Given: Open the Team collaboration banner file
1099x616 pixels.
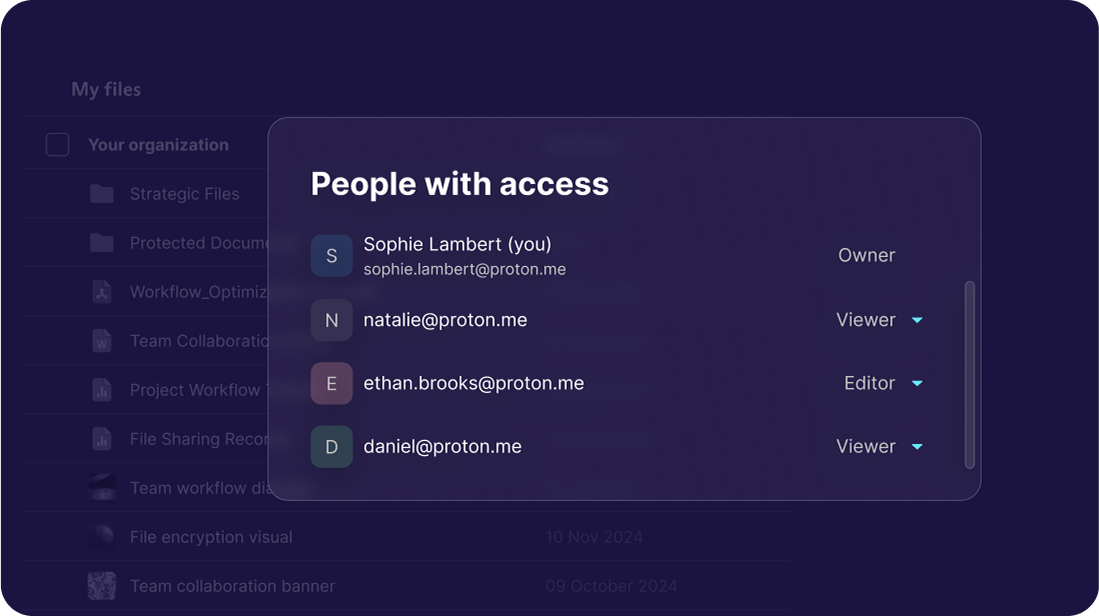Looking at the screenshot, I should pyautogui.click(x=232, y=586).
